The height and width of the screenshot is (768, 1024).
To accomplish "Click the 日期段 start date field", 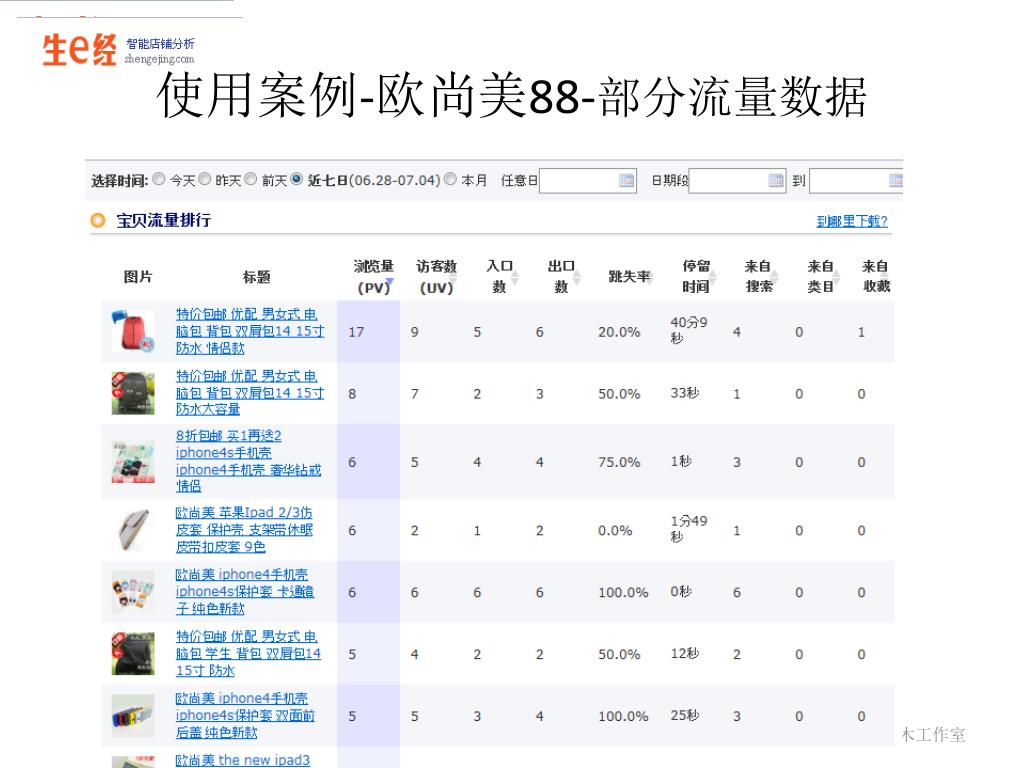I will (737, 181).
